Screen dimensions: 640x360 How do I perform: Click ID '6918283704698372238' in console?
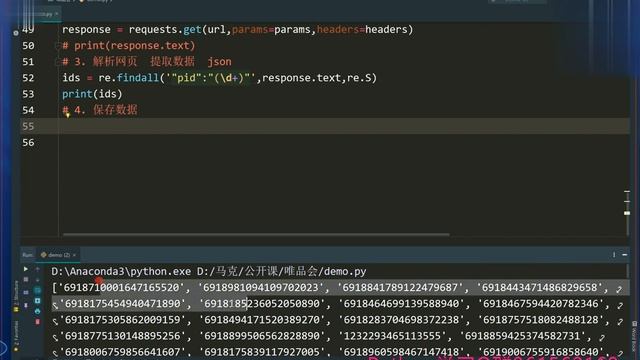(x=402, y=320)
